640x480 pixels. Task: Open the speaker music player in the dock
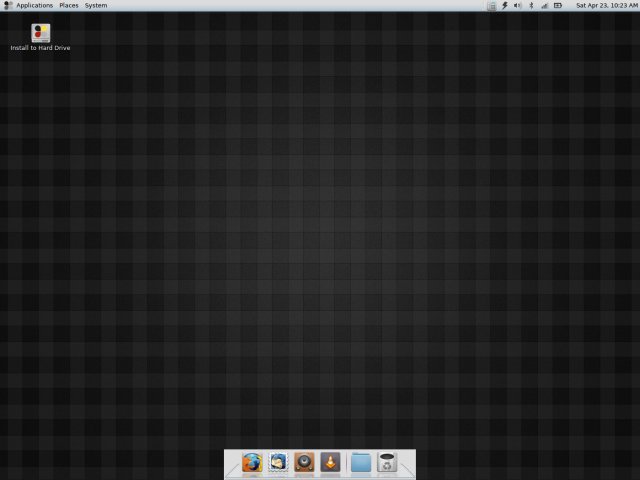(304, 462)
